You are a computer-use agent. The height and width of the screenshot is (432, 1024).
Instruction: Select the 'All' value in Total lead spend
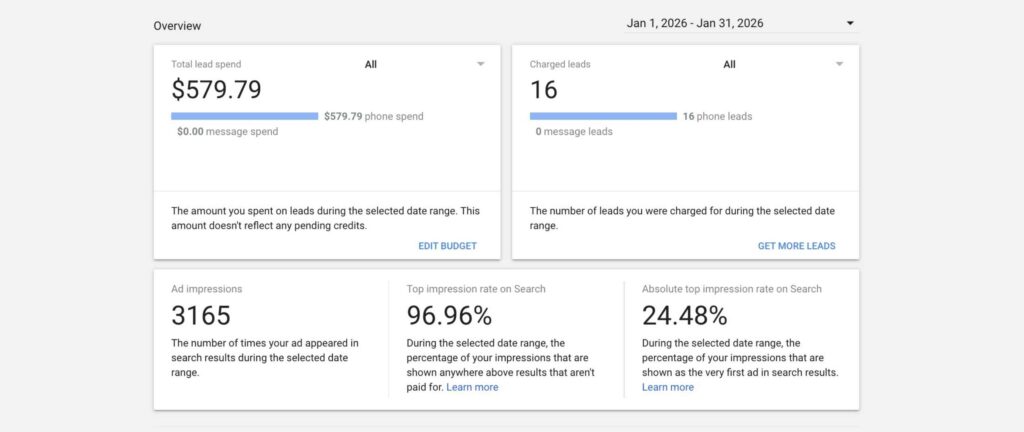370,64
